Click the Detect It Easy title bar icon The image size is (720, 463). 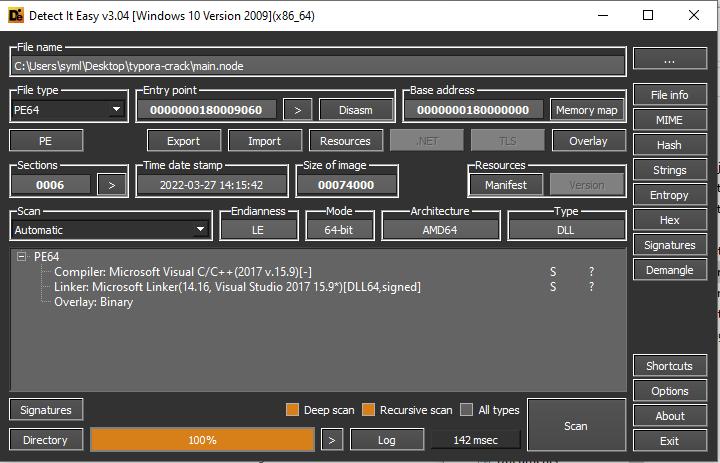(x=15, y=15)
